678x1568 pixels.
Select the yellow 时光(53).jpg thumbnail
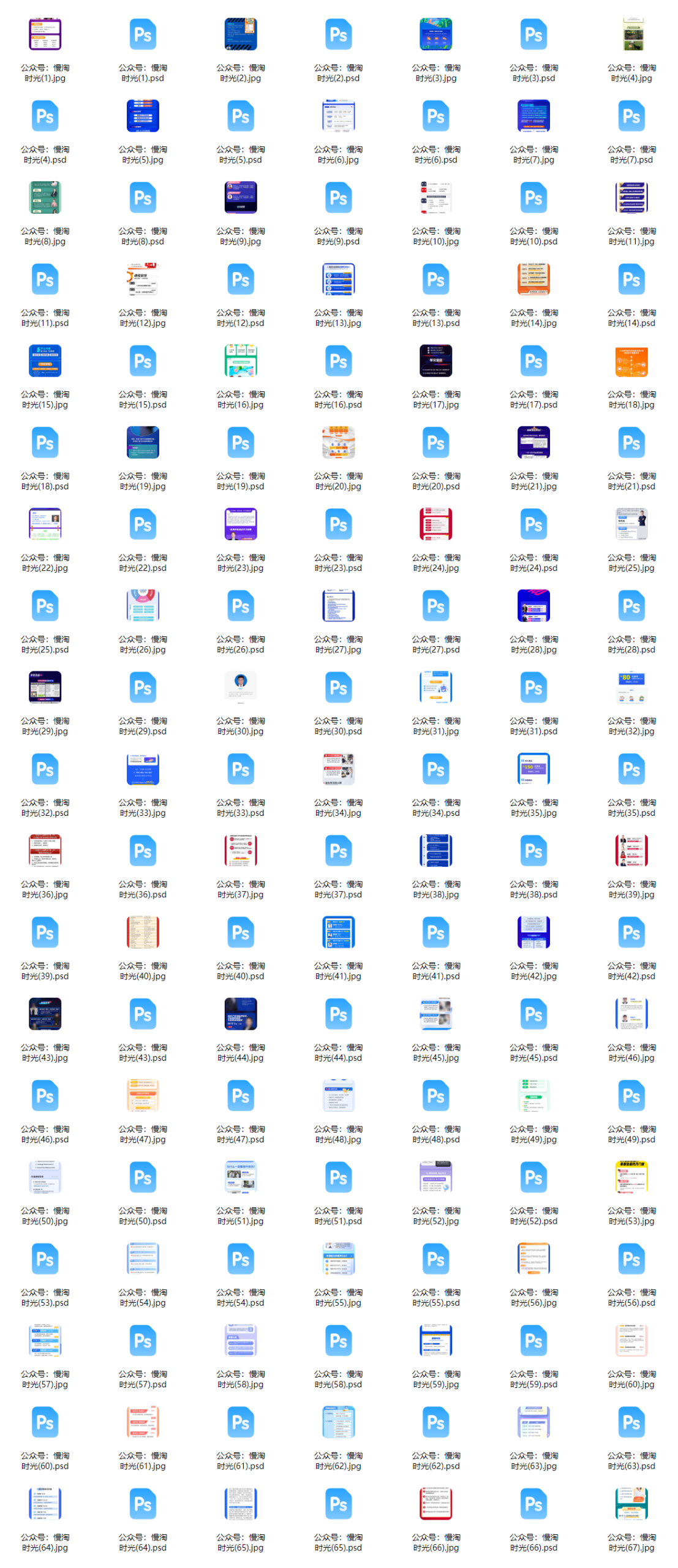631,1177
